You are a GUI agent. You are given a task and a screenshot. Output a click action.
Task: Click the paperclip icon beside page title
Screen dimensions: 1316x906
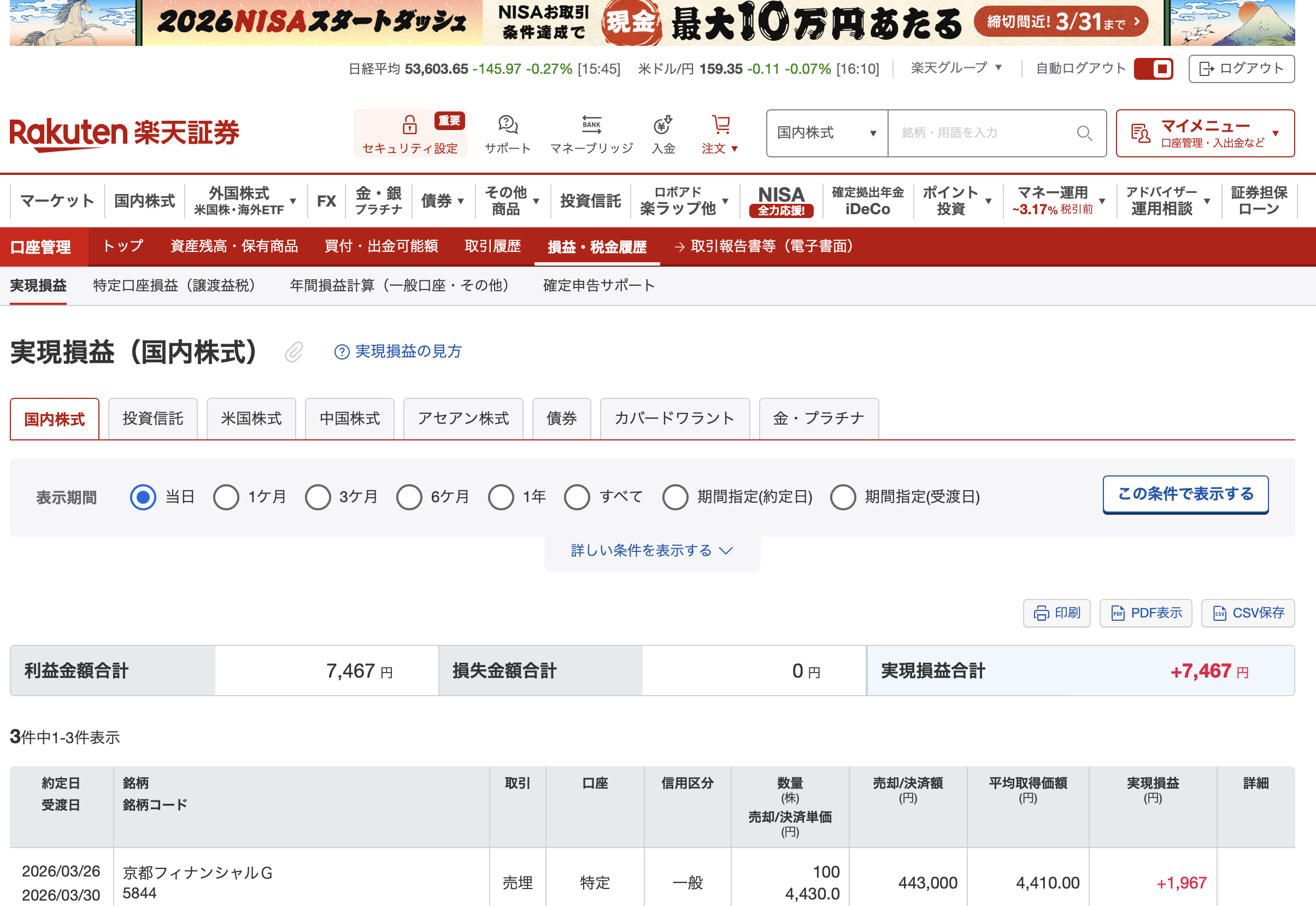click(x=294, y=352)
